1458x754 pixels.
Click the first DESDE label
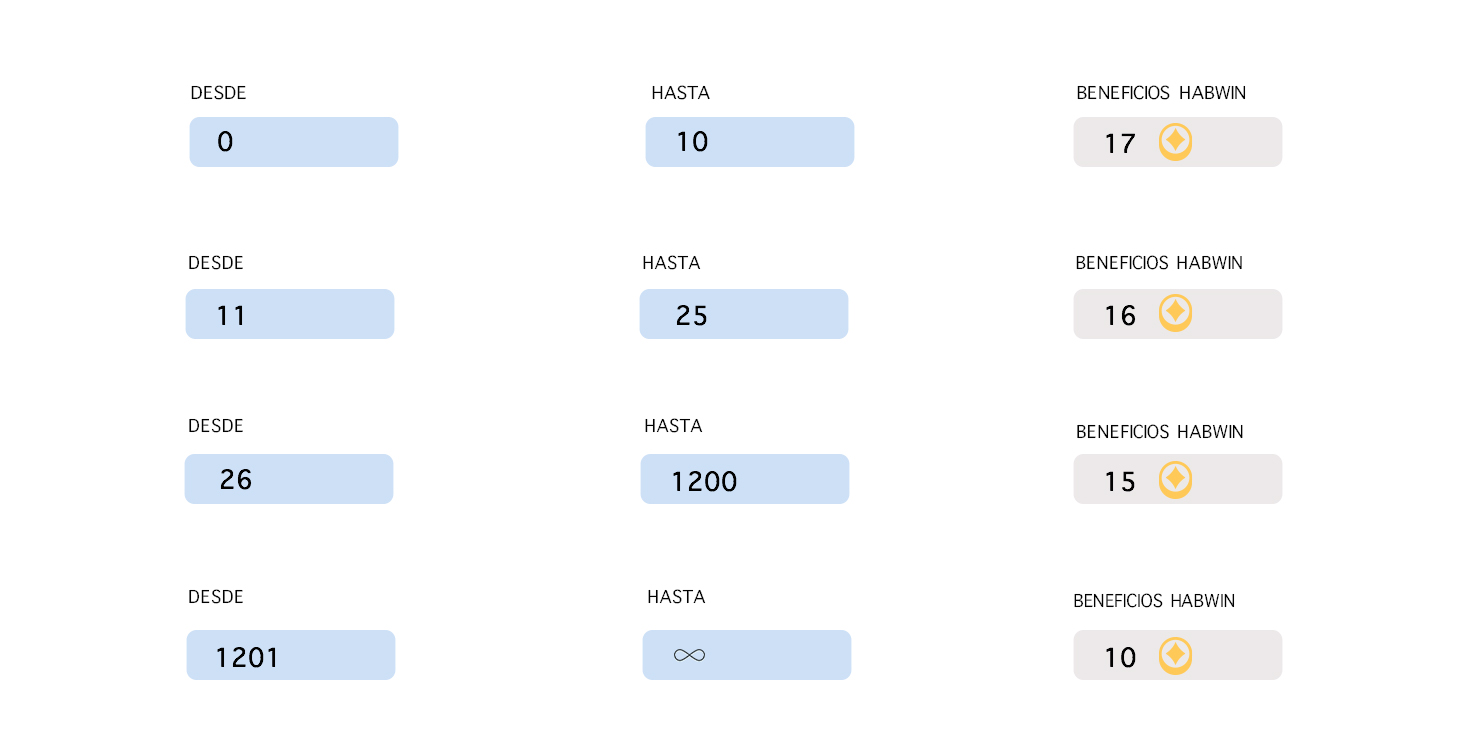pos(218,93)
